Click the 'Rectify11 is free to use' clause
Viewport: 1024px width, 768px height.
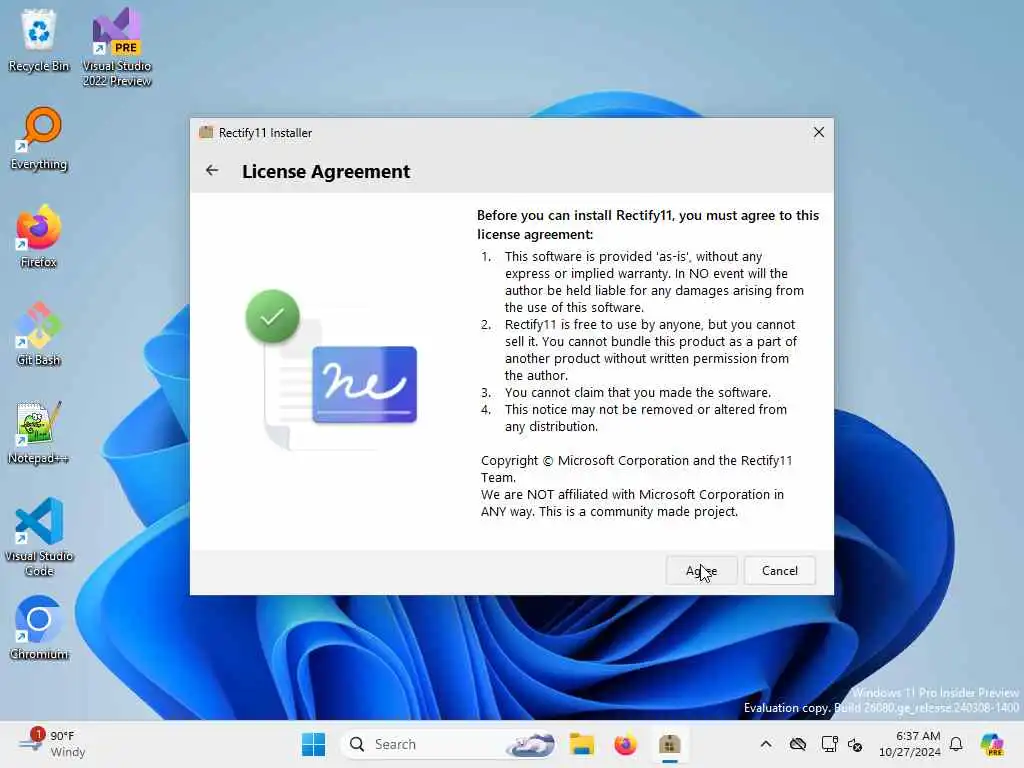click(650, 350)
